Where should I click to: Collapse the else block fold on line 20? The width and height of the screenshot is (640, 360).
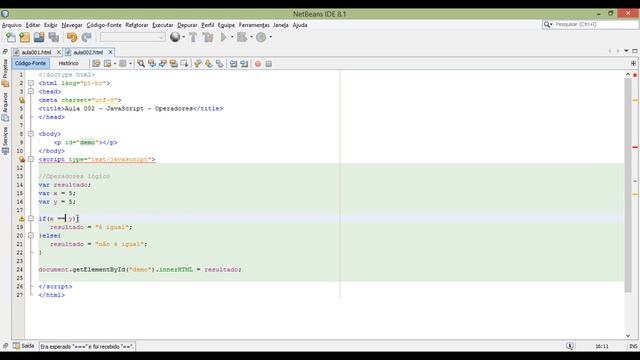click(31, 236)
